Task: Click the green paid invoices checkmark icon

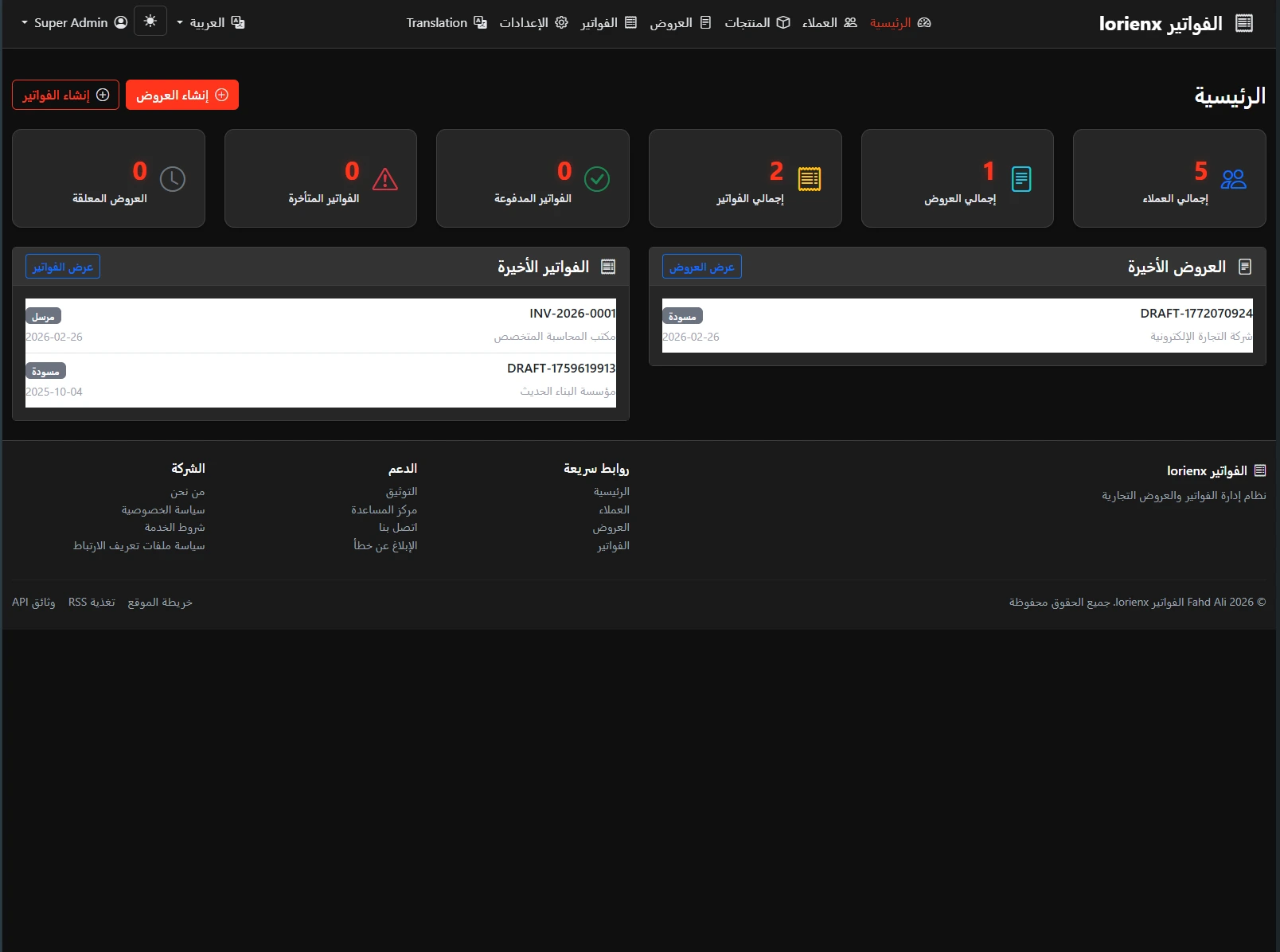Action: tap(596, 179)
